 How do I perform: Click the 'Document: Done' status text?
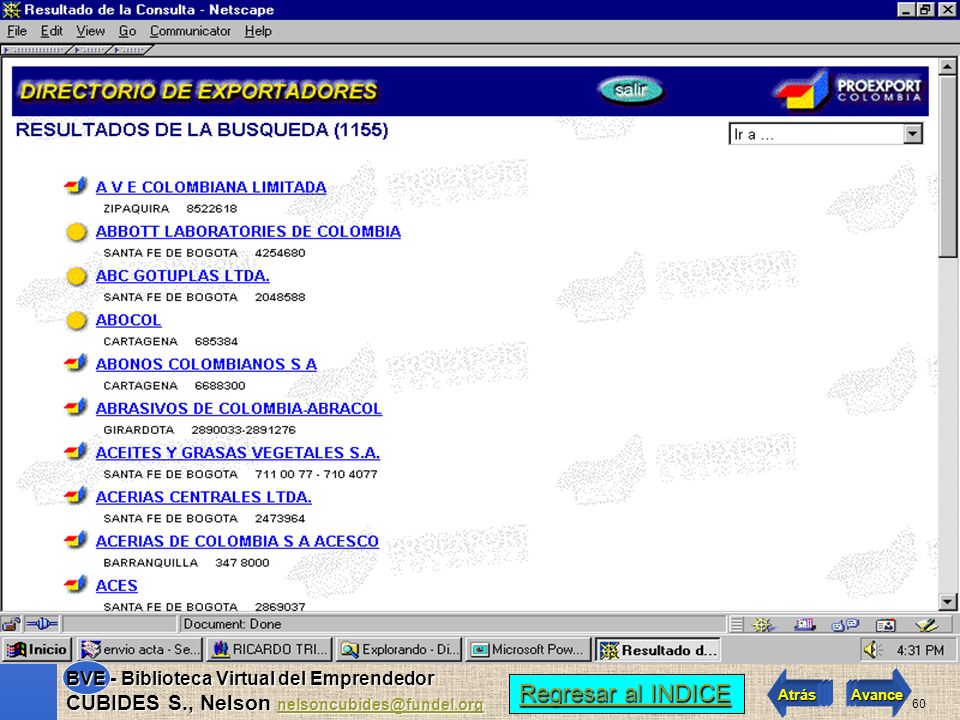point(233,624)
